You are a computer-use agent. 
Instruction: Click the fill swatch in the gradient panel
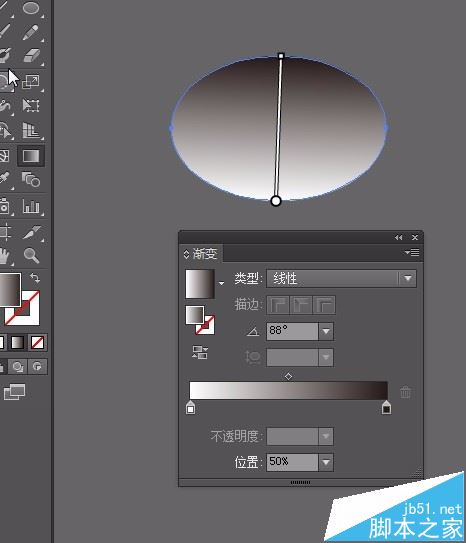(x=194, y=314)
